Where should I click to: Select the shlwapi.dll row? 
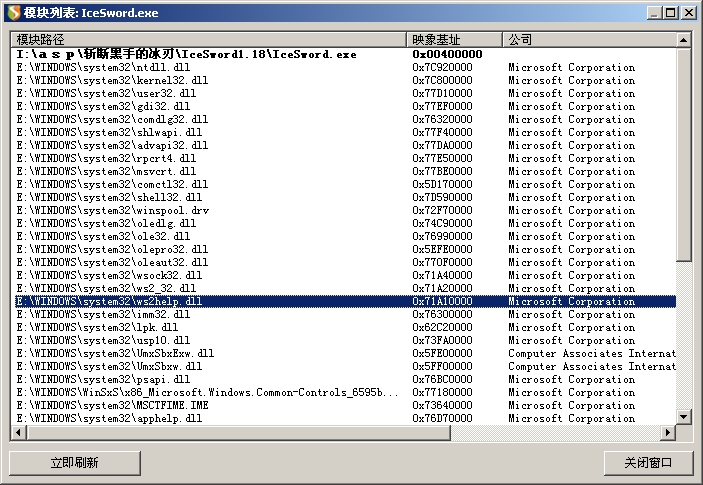pos(344,132)
